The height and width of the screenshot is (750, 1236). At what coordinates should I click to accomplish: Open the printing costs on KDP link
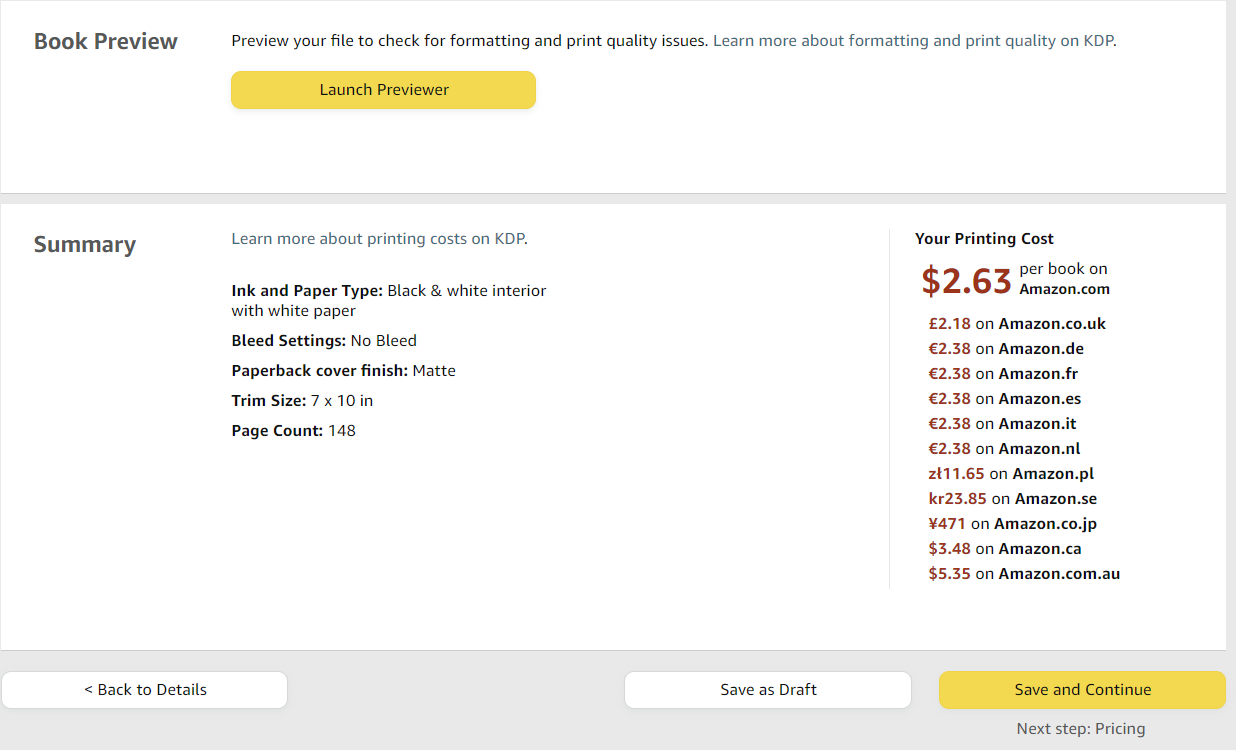pos(379,239)
